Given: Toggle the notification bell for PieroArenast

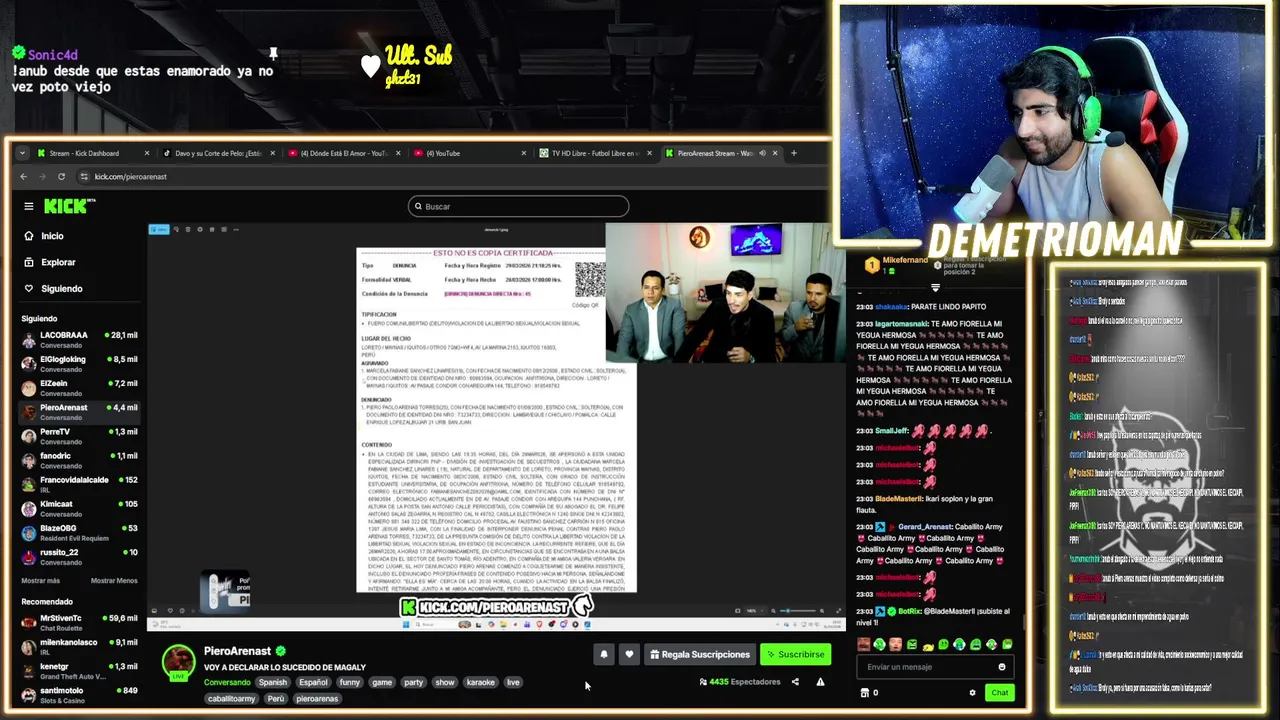Looking at the screenshot, I should [x=604, y=654].
